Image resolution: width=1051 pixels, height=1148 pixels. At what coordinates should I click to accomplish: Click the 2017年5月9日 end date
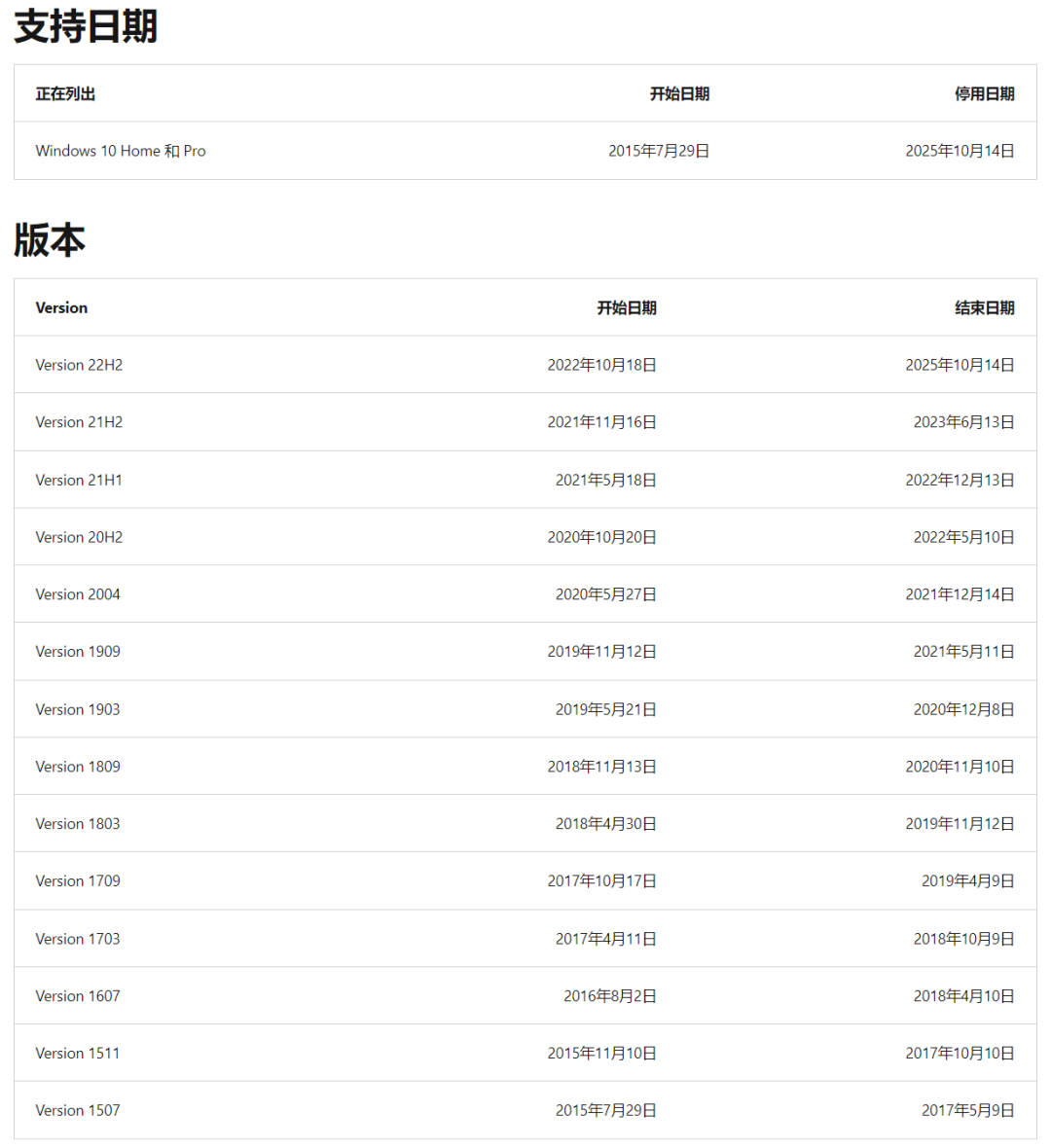point(967,1109)
